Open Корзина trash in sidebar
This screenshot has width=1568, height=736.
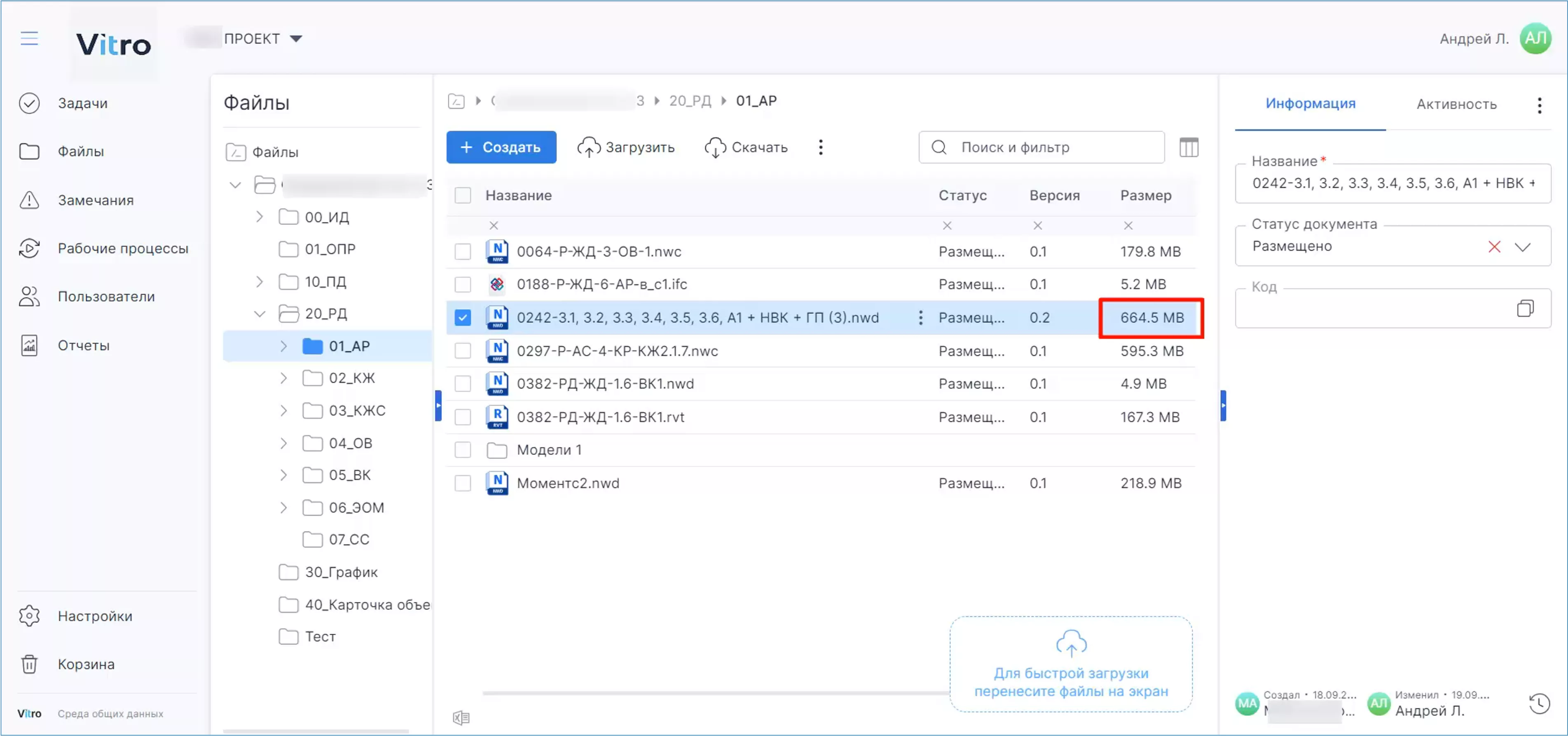pos(86,664)
